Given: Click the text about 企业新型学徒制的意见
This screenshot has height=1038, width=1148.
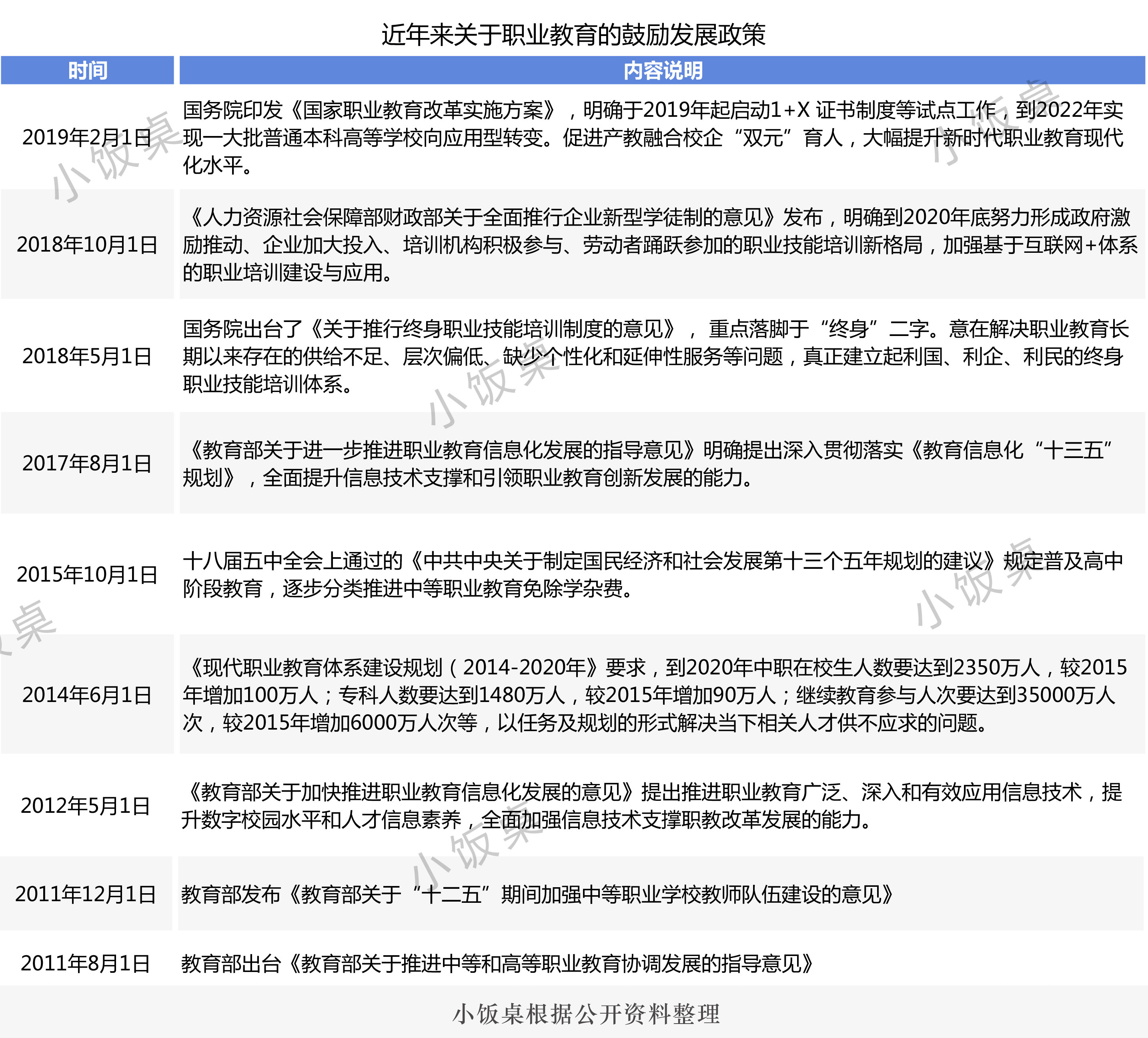Looking at the screenshot, I should (660, 245).
